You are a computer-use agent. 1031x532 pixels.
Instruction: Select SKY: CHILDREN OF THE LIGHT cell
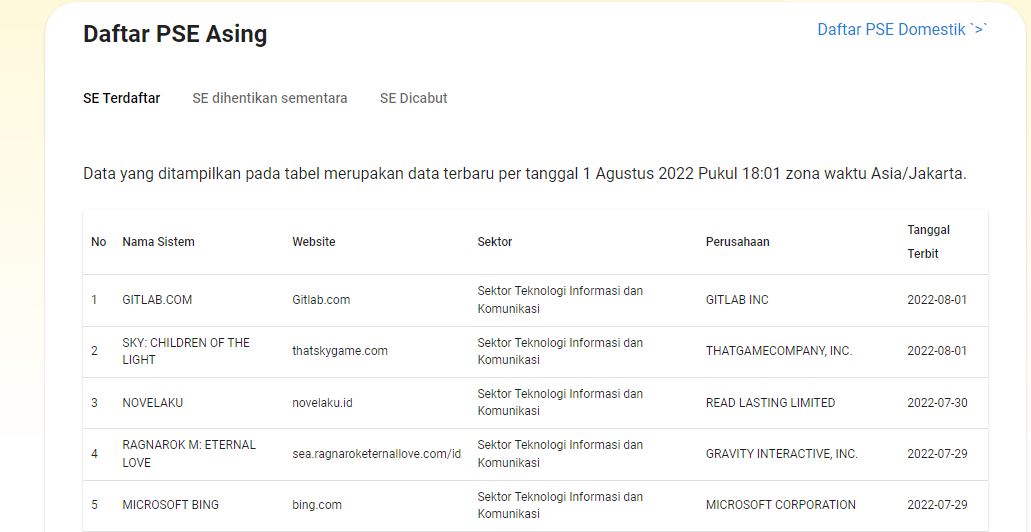[186, 351]
